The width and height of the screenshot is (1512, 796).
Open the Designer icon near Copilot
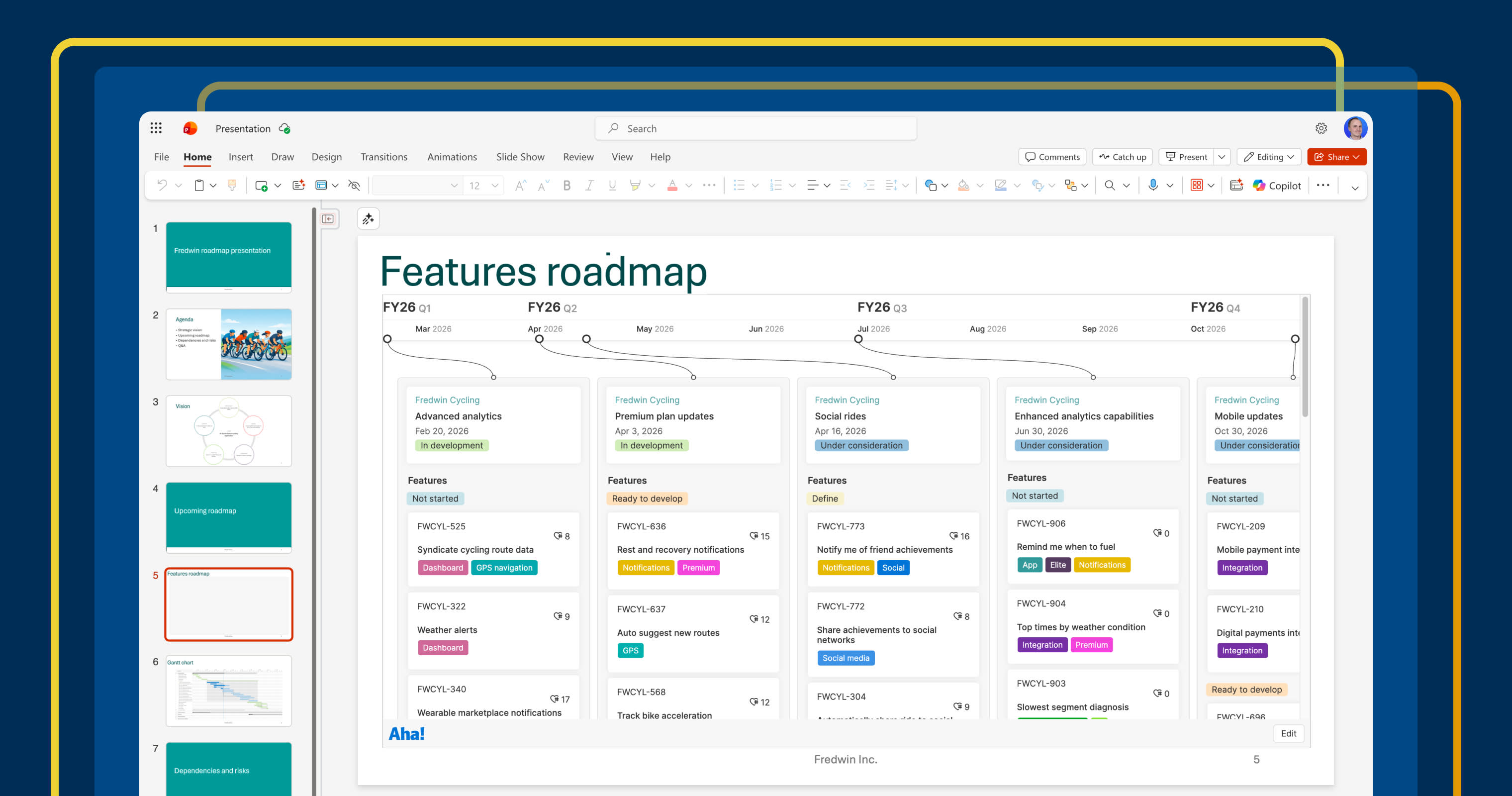(1237, 185)
